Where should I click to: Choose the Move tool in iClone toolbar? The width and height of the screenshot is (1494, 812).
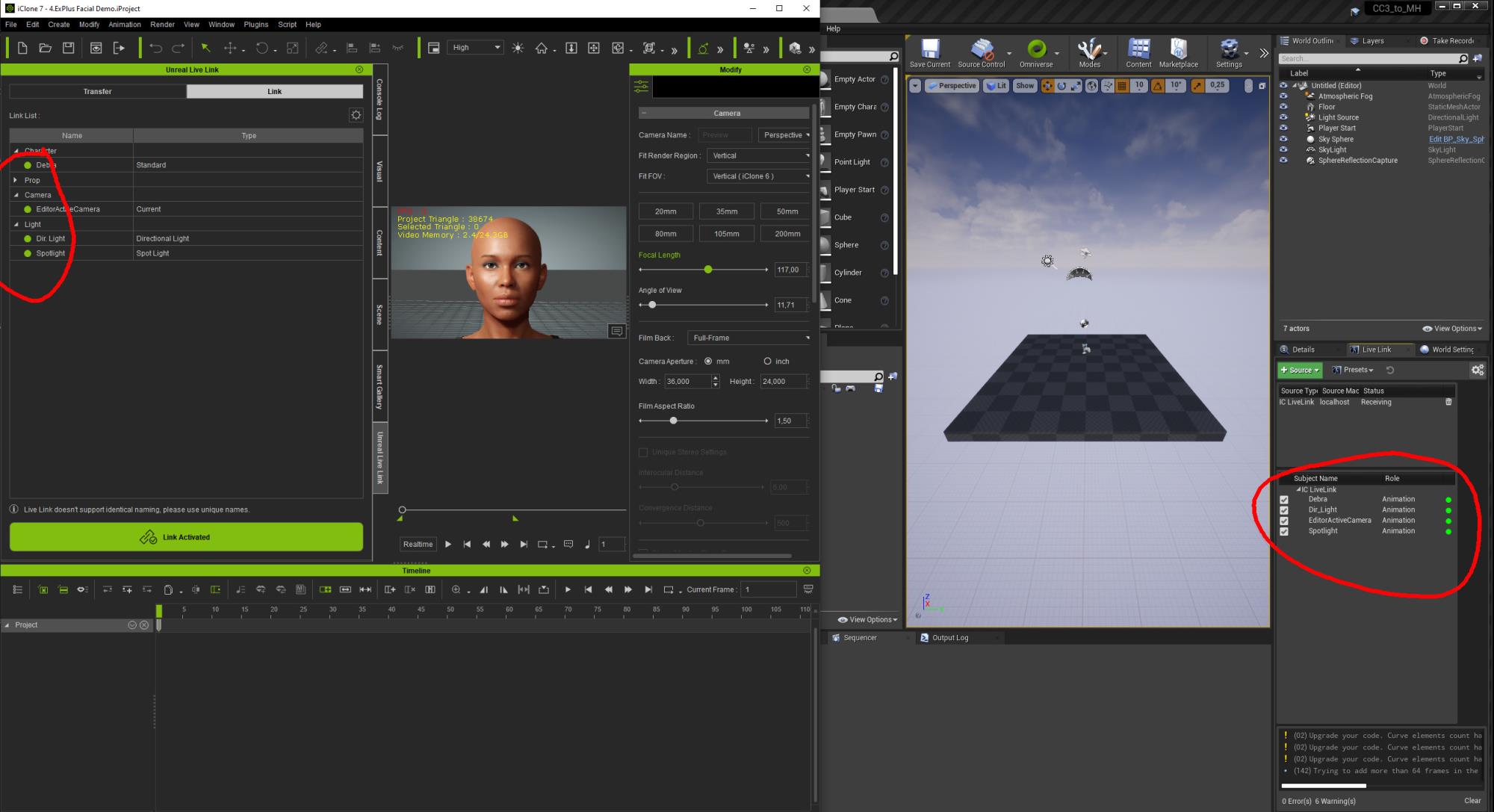230,48
